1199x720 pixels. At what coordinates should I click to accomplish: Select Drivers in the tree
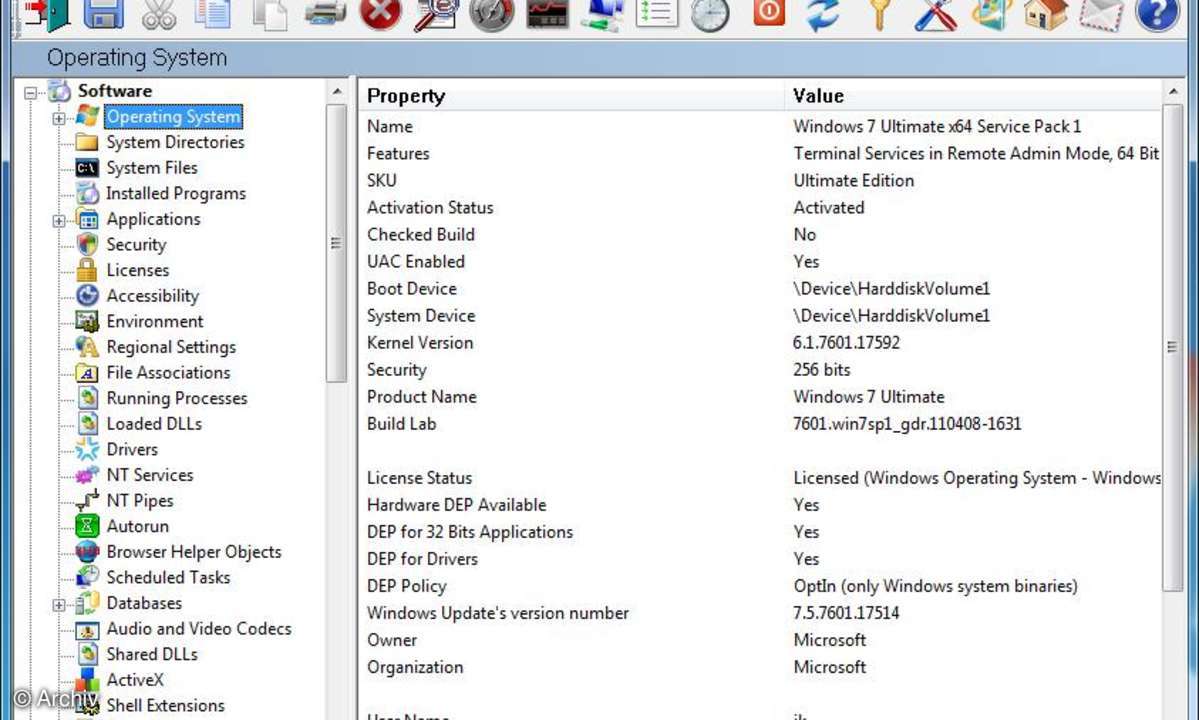(132, 449)
